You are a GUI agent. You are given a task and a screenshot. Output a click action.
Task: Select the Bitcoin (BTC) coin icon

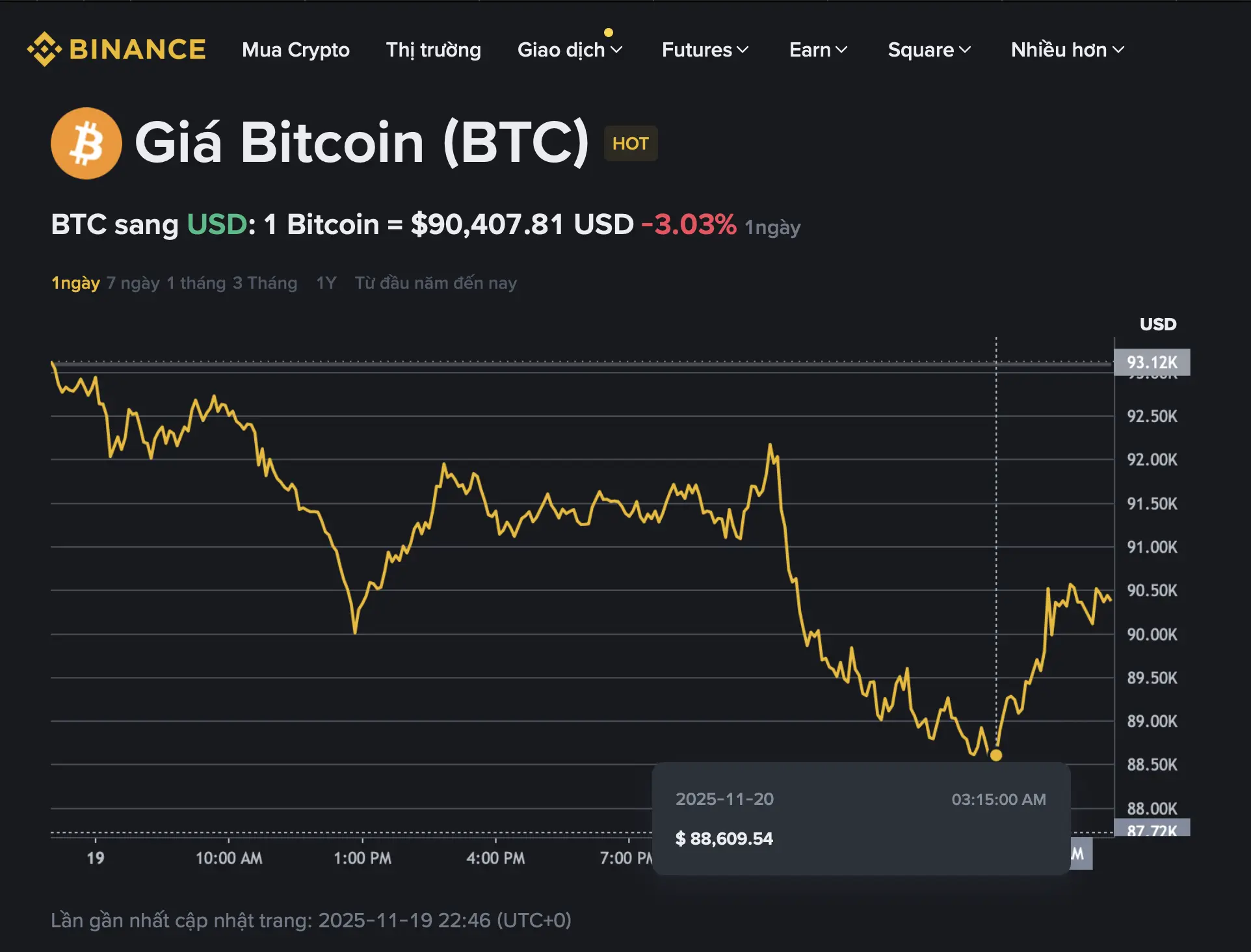tap(86, 143)
